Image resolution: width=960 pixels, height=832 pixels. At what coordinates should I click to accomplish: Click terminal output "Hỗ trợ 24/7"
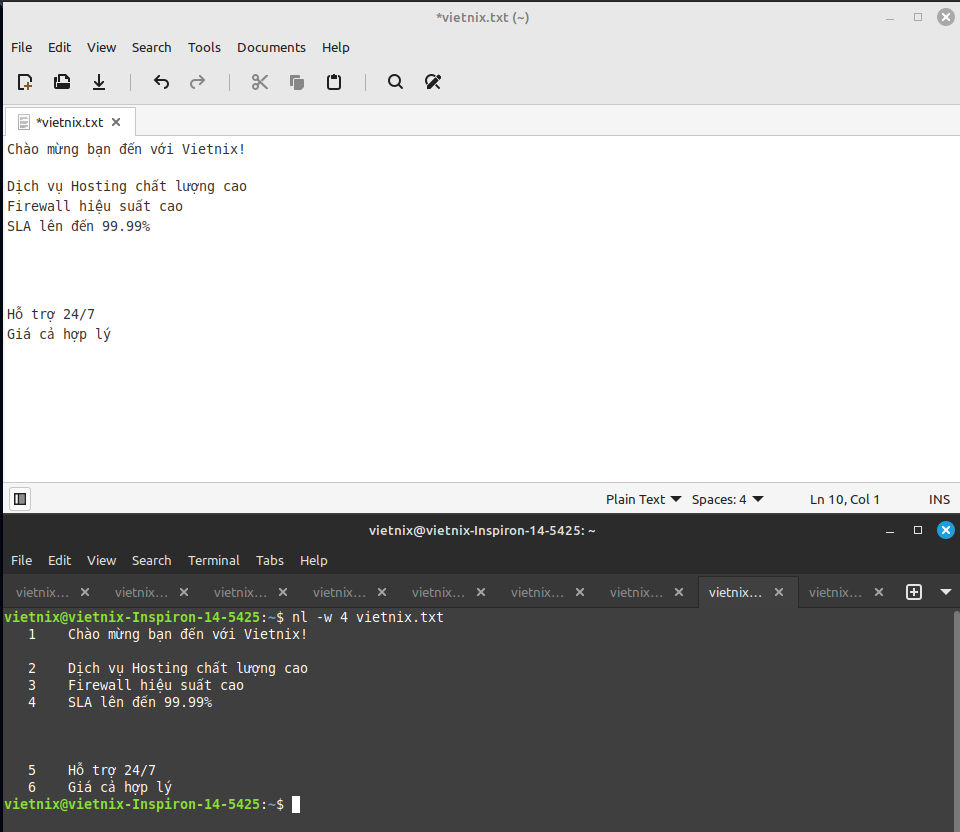111,770
